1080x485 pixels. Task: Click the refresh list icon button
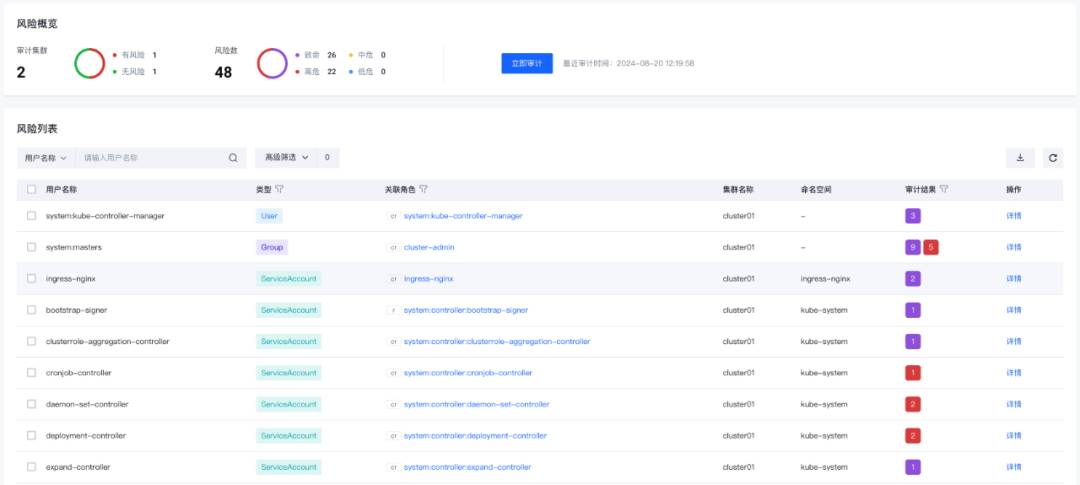point(1052,158)
